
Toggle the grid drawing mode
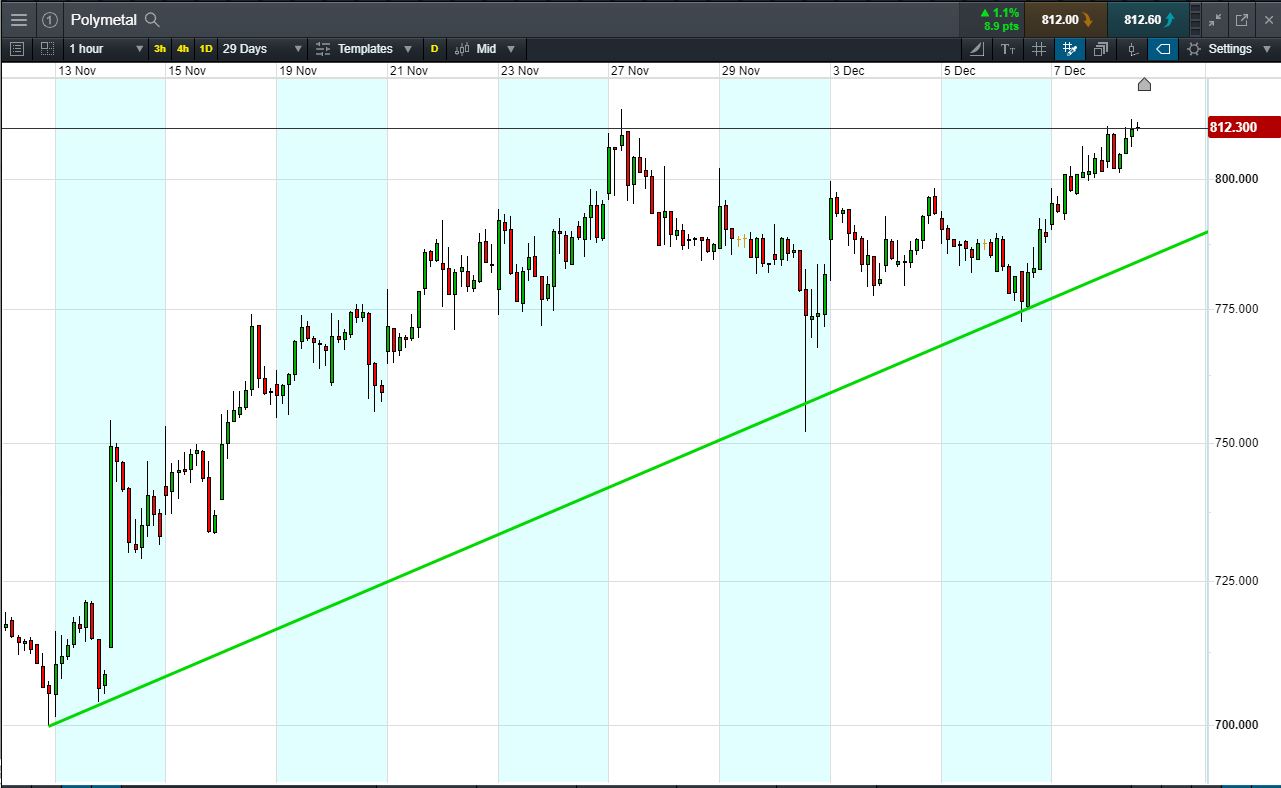tap(1070, 49)
